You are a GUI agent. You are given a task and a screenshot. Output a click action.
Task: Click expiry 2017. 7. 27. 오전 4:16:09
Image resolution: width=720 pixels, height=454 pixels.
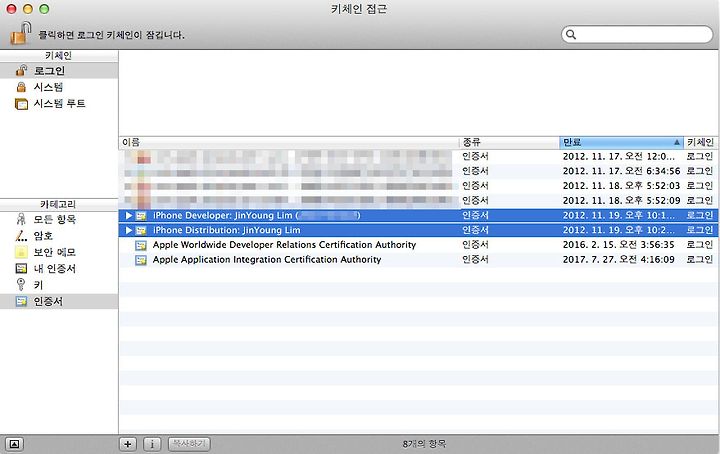click(x=619, y=259)
